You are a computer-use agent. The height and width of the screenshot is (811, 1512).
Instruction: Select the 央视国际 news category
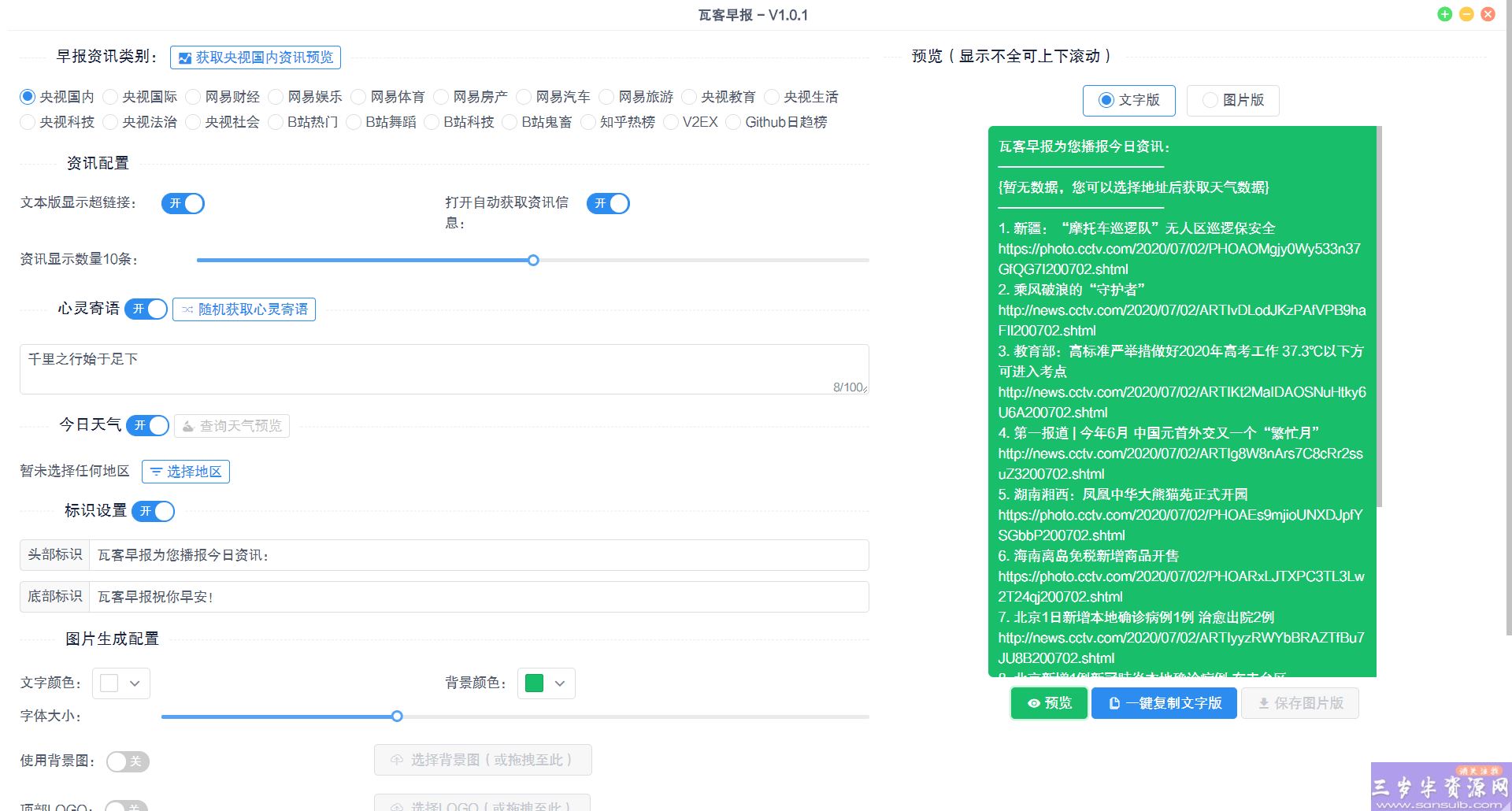click(139, 97)
